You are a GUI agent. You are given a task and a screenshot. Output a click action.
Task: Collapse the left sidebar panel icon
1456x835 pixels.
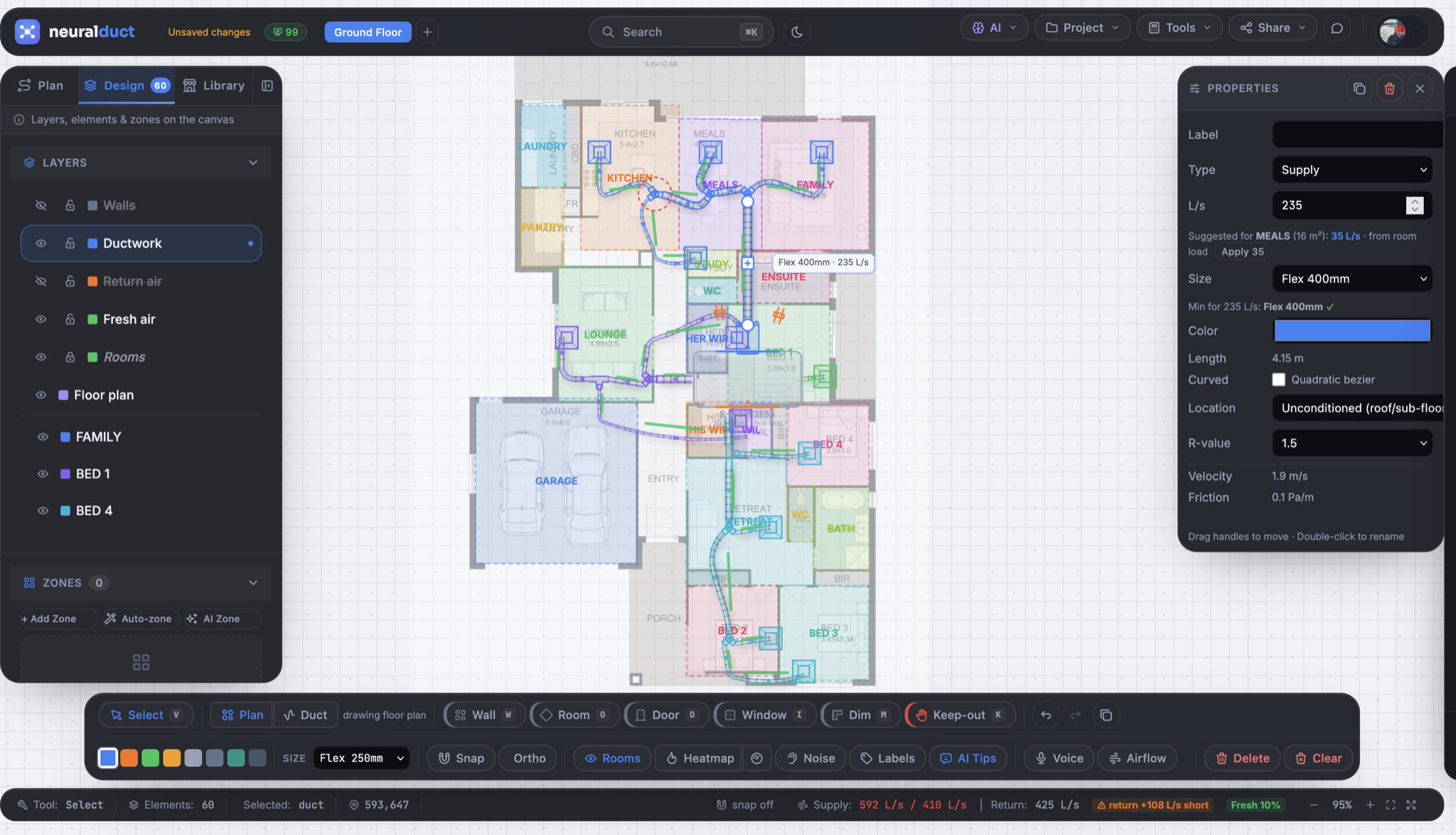point(267,86)
